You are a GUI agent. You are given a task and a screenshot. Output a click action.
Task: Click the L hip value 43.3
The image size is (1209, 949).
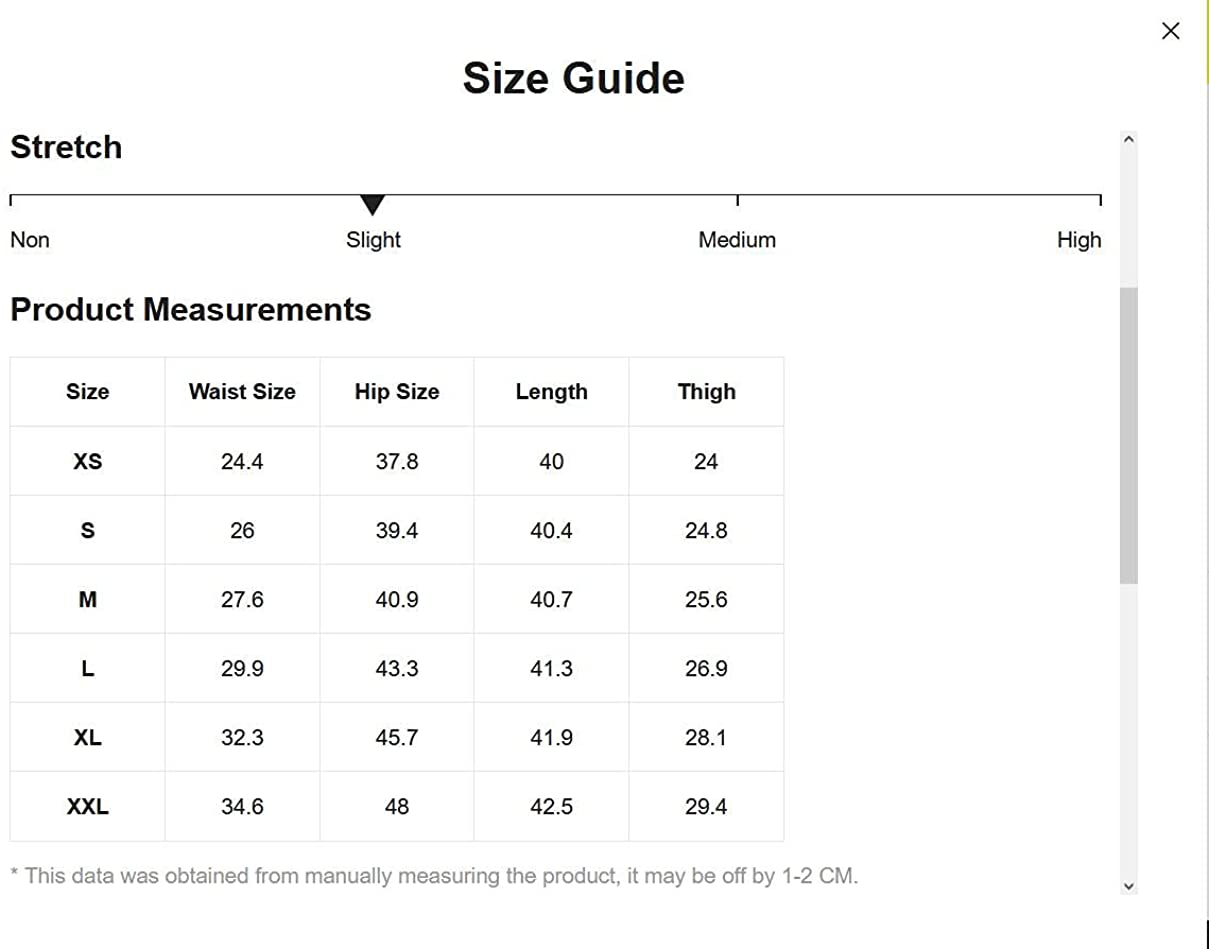click(397, 668)
